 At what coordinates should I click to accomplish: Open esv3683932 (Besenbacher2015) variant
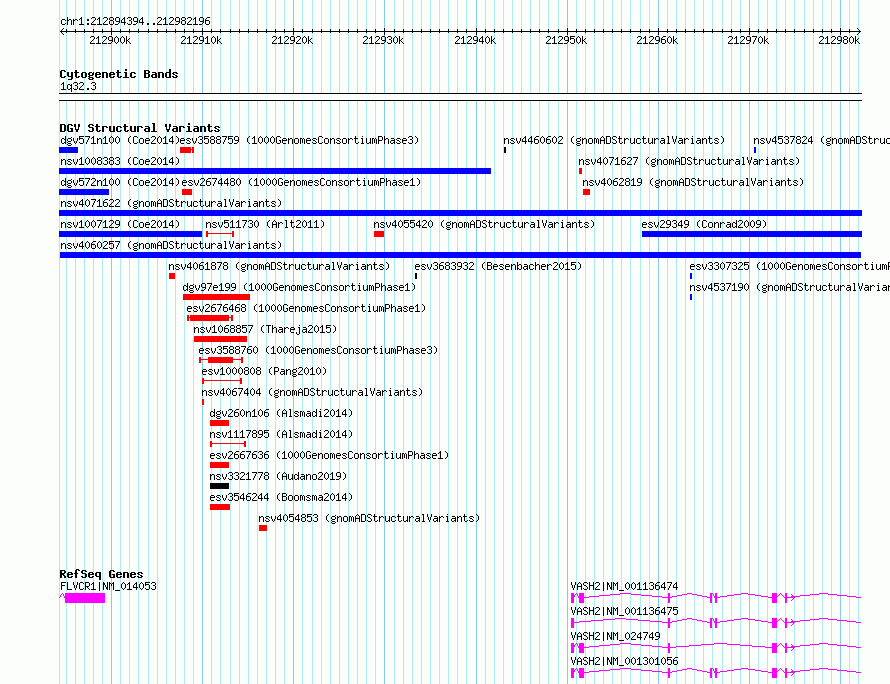498,266
